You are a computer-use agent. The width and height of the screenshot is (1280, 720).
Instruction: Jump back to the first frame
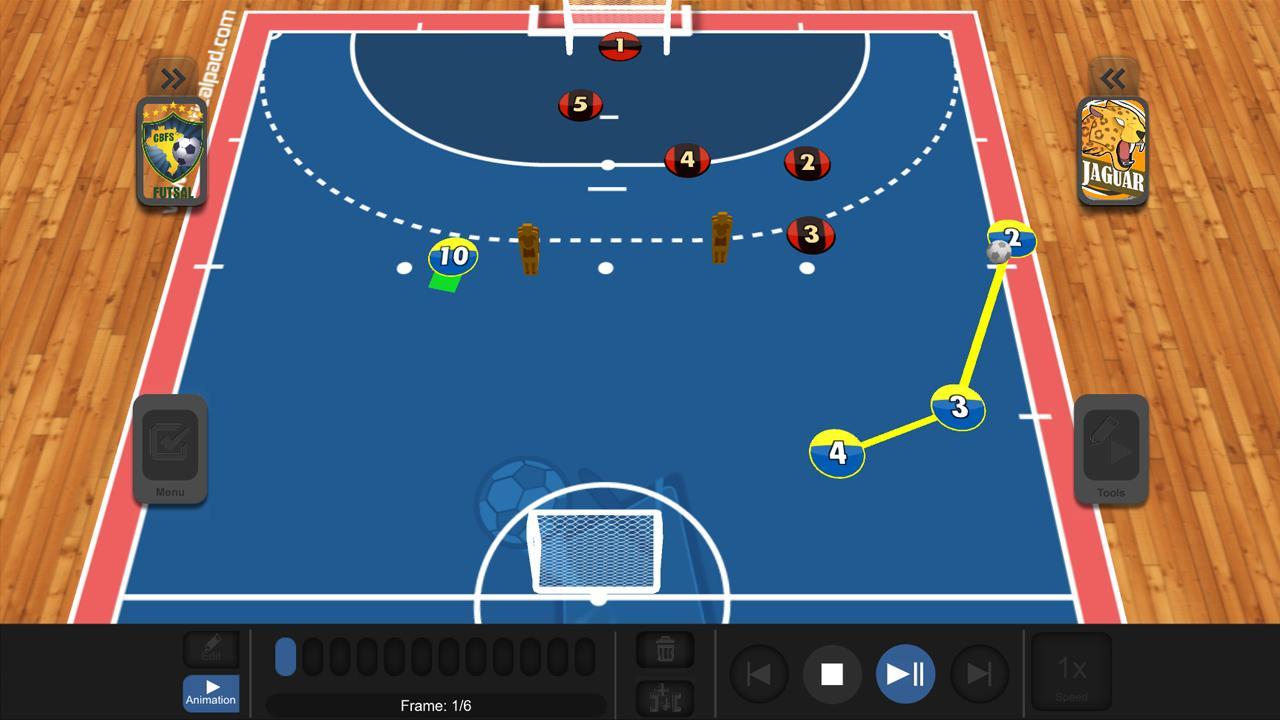click(759, 674)
